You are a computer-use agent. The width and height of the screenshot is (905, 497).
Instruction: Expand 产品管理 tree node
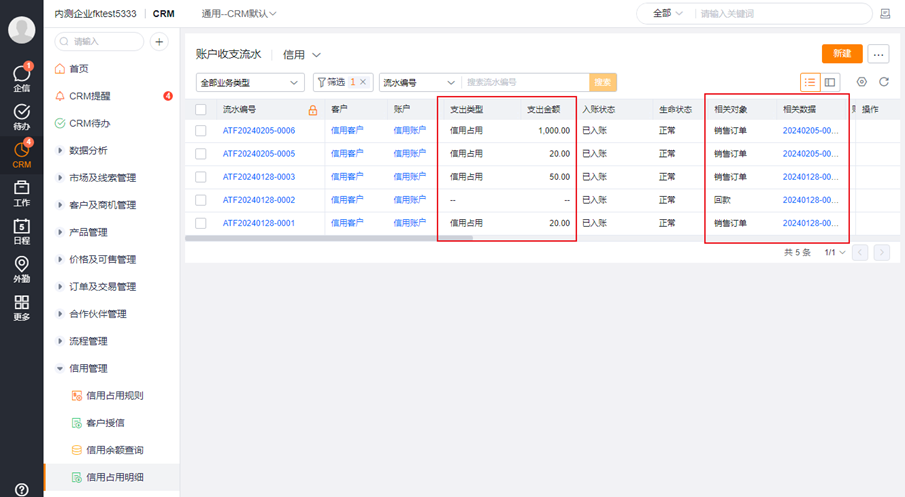point(59,231)
